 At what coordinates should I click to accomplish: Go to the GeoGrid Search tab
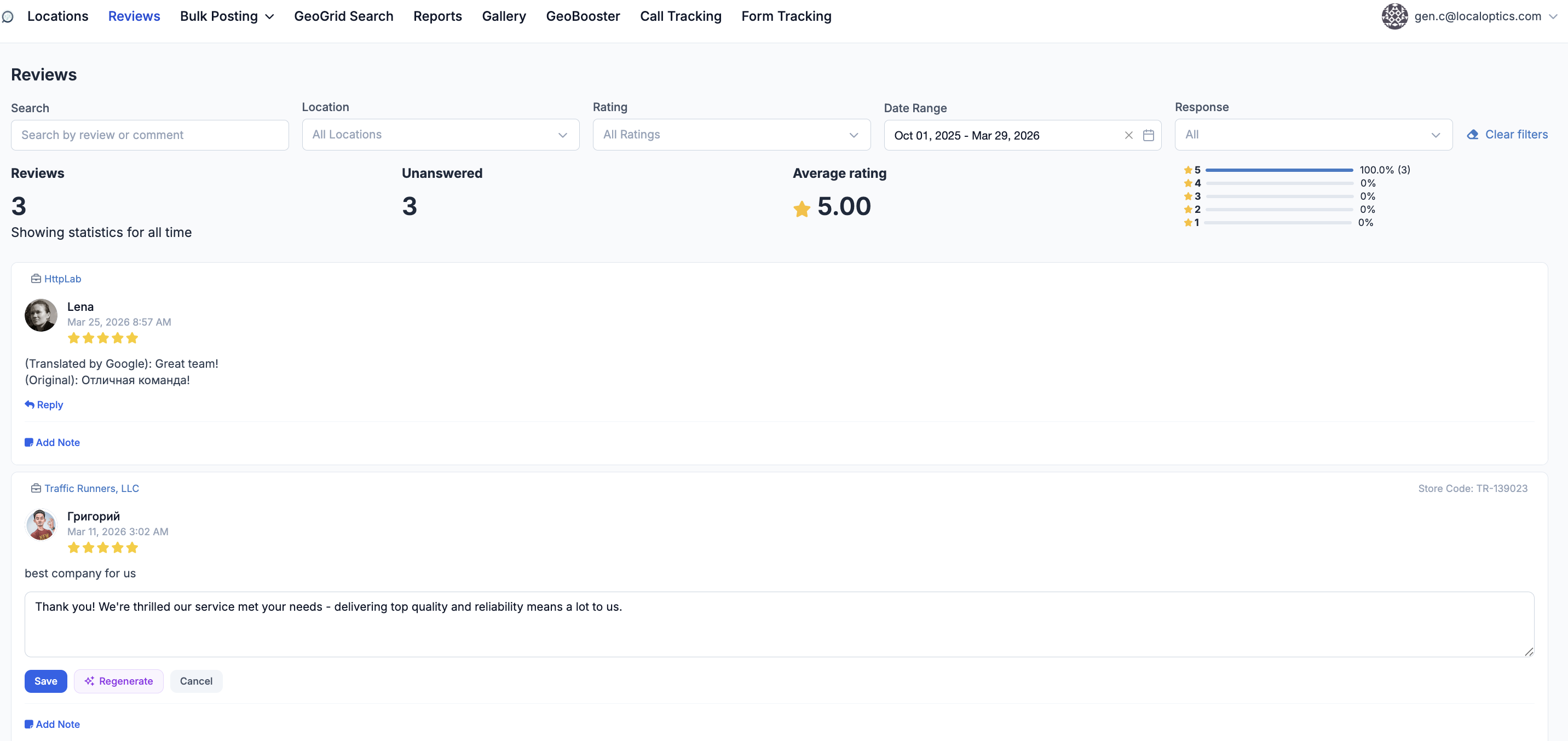[343, 16]
